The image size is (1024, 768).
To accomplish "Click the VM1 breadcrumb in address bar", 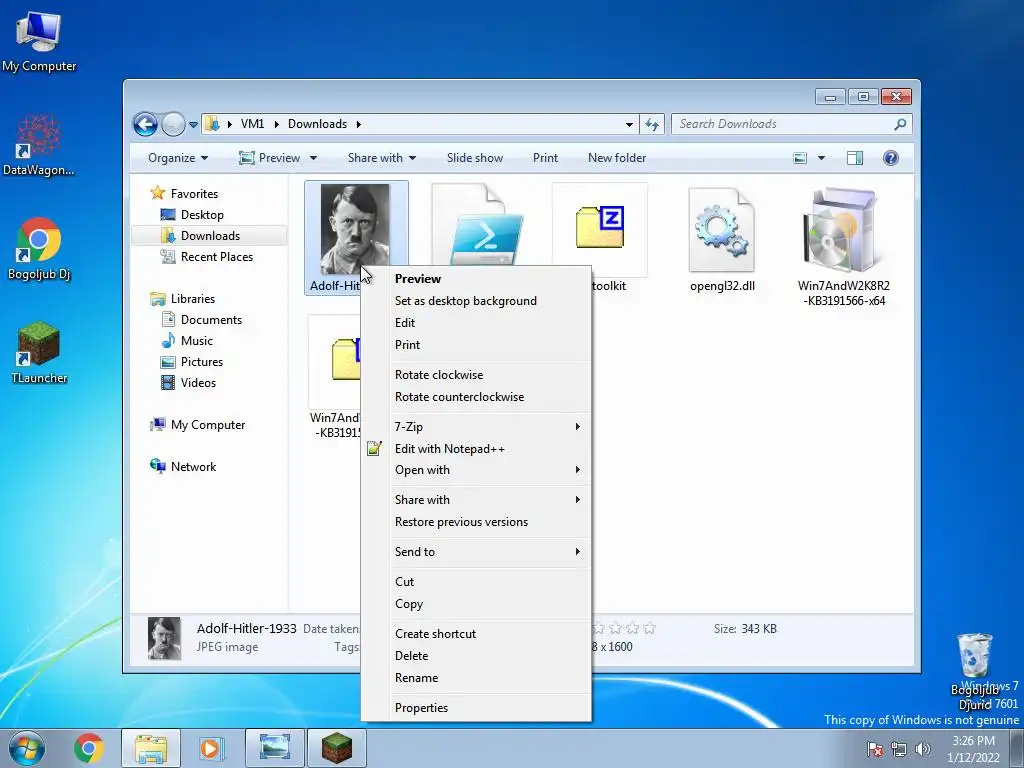I will pyautogui.click(x=252, y=124).
